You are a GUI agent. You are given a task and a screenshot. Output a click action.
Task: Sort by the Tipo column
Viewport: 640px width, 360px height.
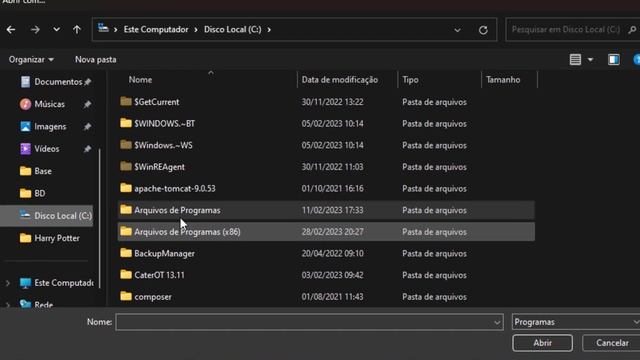coord(410,80)
